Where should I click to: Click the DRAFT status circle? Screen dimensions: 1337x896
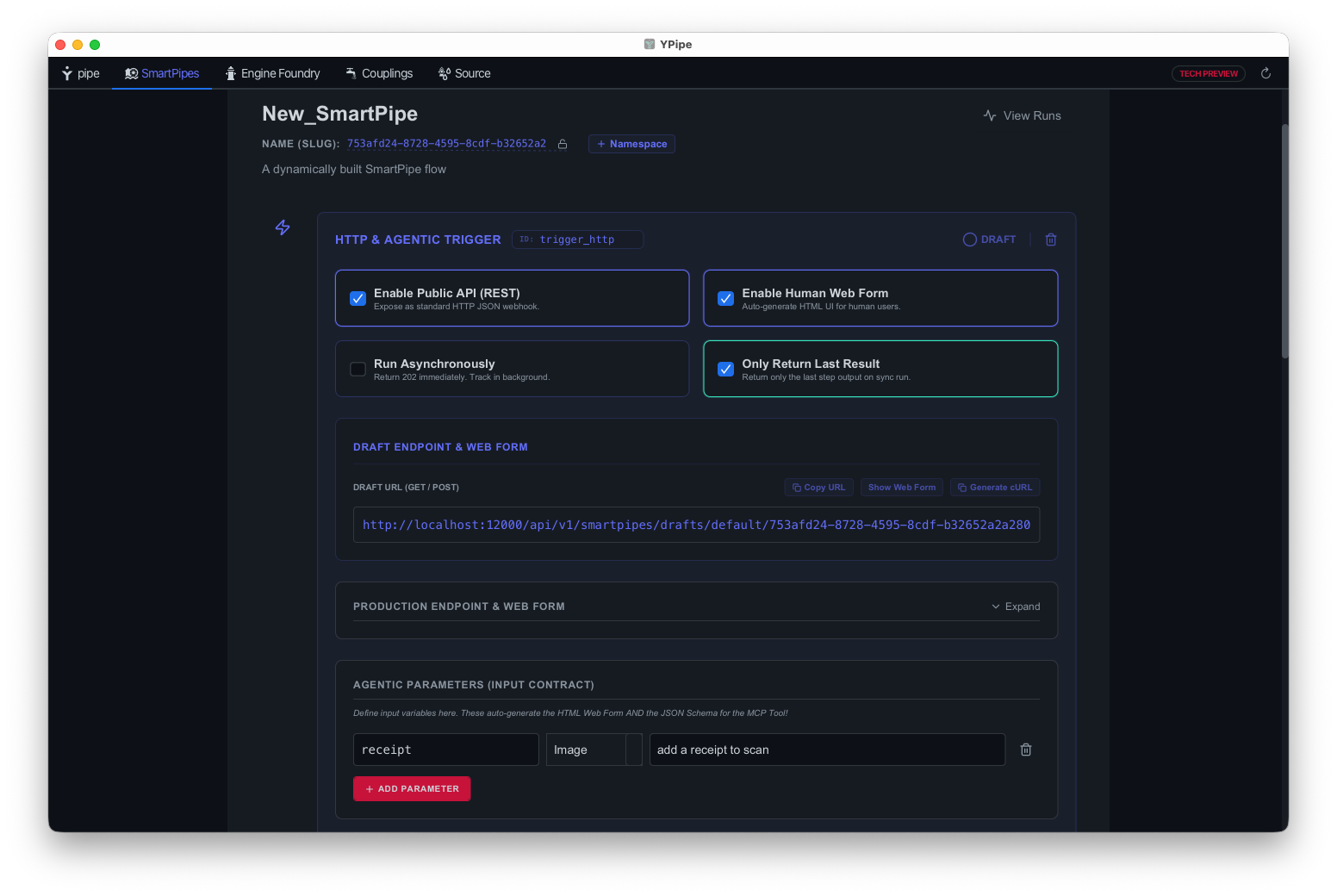click(970, 240)
